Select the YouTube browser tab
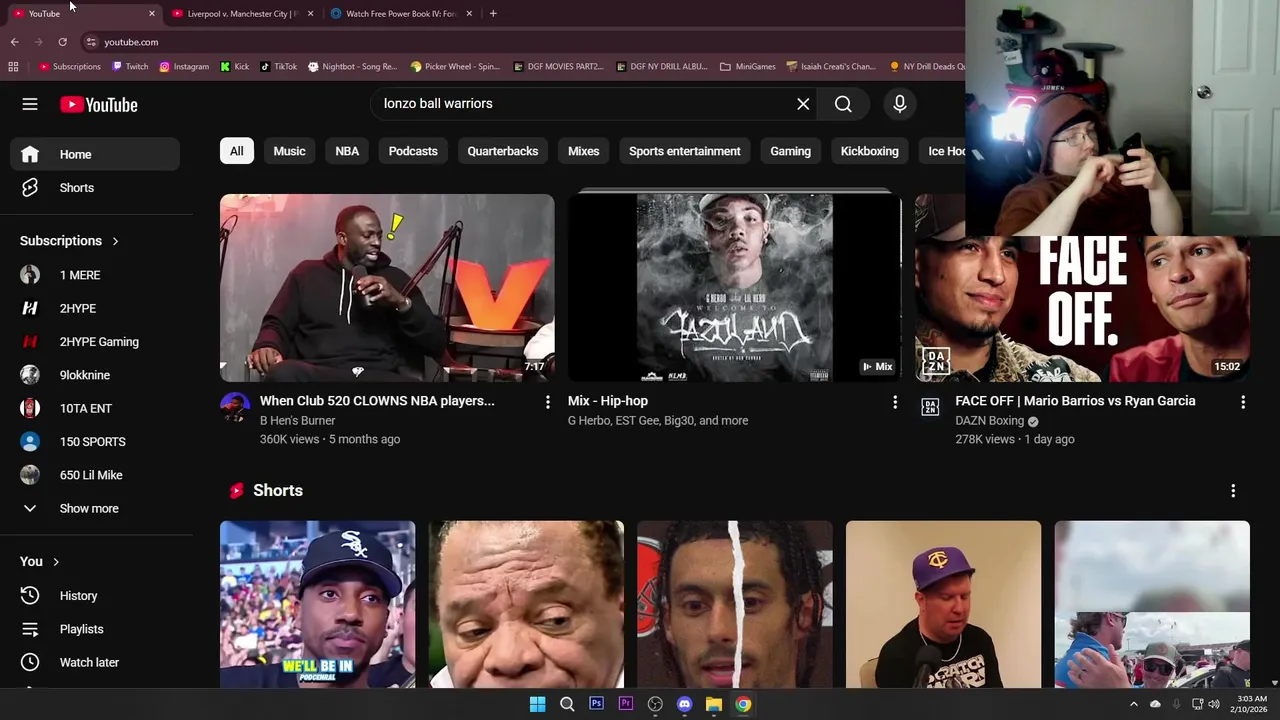 coord(84,14)
